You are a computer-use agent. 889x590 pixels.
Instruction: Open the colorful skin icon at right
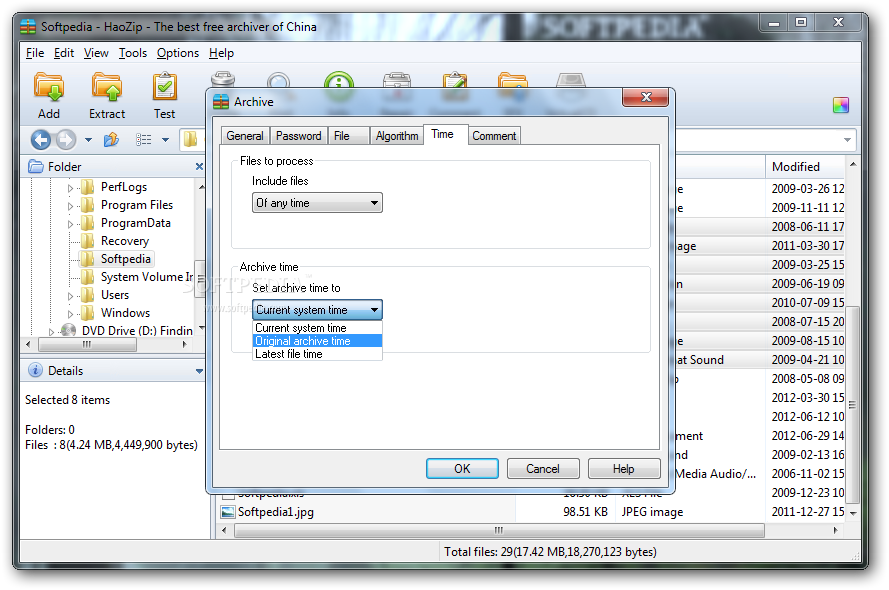tap(841, 105)
